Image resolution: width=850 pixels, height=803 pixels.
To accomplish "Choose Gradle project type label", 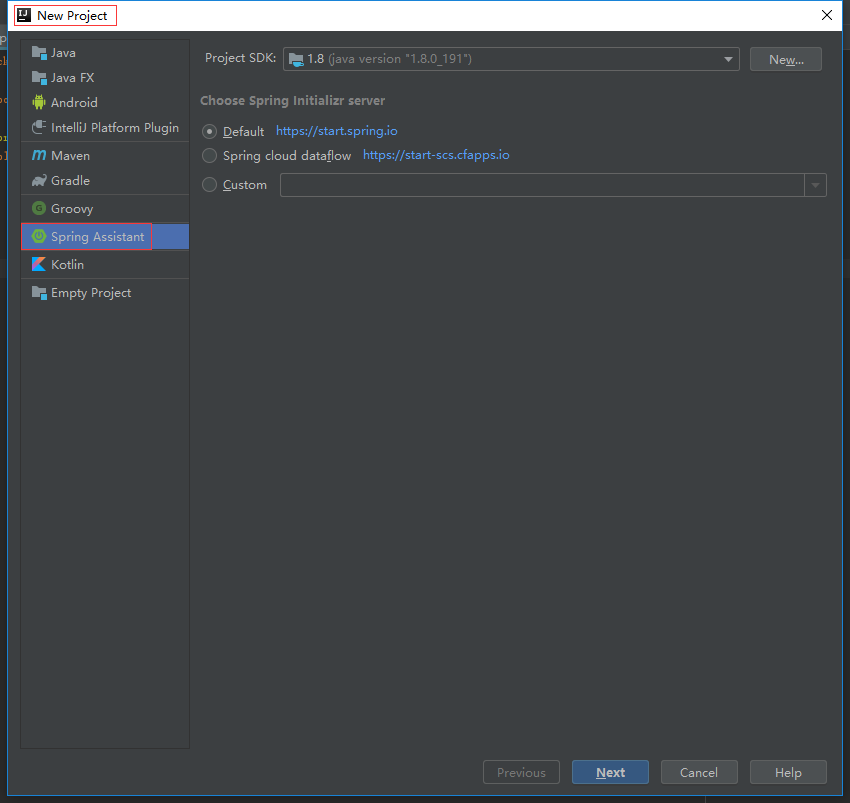I will [70, 181].
